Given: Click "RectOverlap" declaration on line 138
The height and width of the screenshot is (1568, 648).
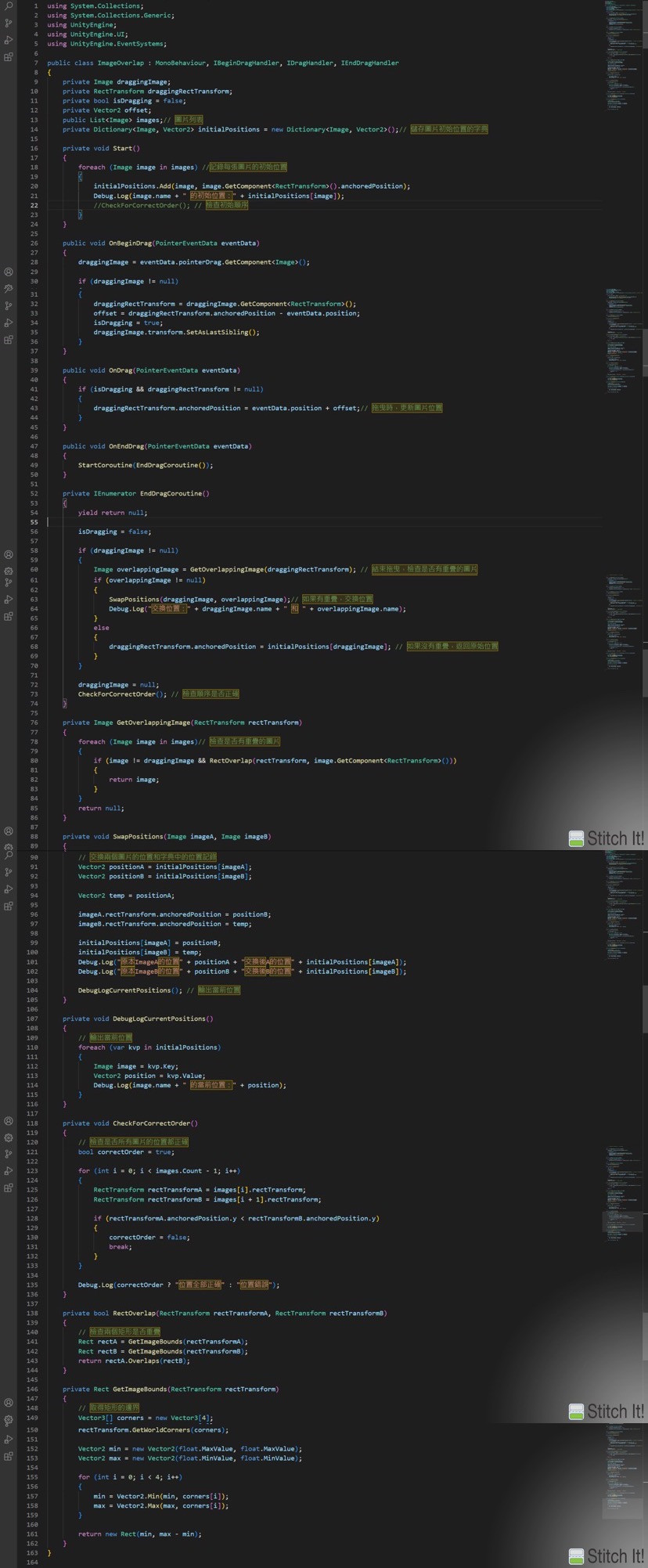Looking at the screenshot, I should tap(134, 1314).
